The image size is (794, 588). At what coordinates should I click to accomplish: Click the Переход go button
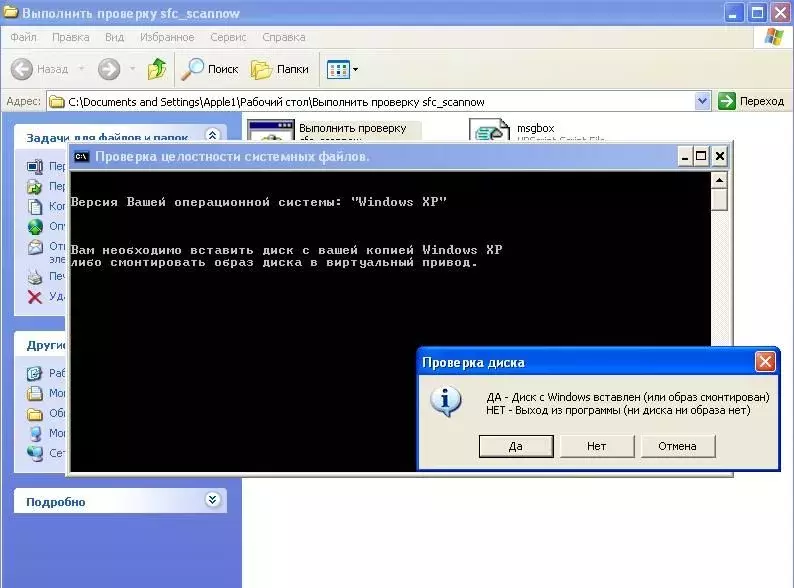coord(751,101)
